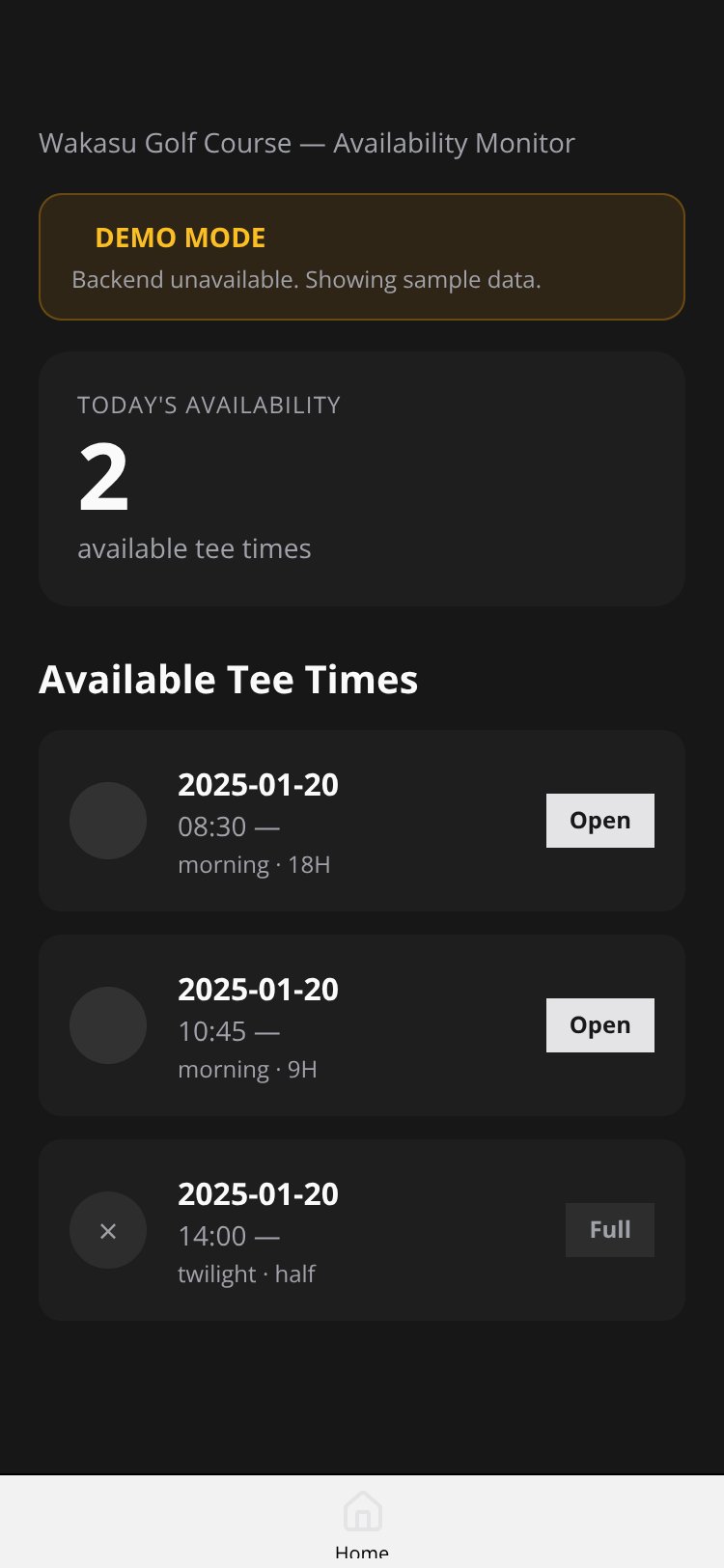Select the circle icon beside the 08:30 tee time
This screenshot has height=1568, width=724.
tap(108, 821)
